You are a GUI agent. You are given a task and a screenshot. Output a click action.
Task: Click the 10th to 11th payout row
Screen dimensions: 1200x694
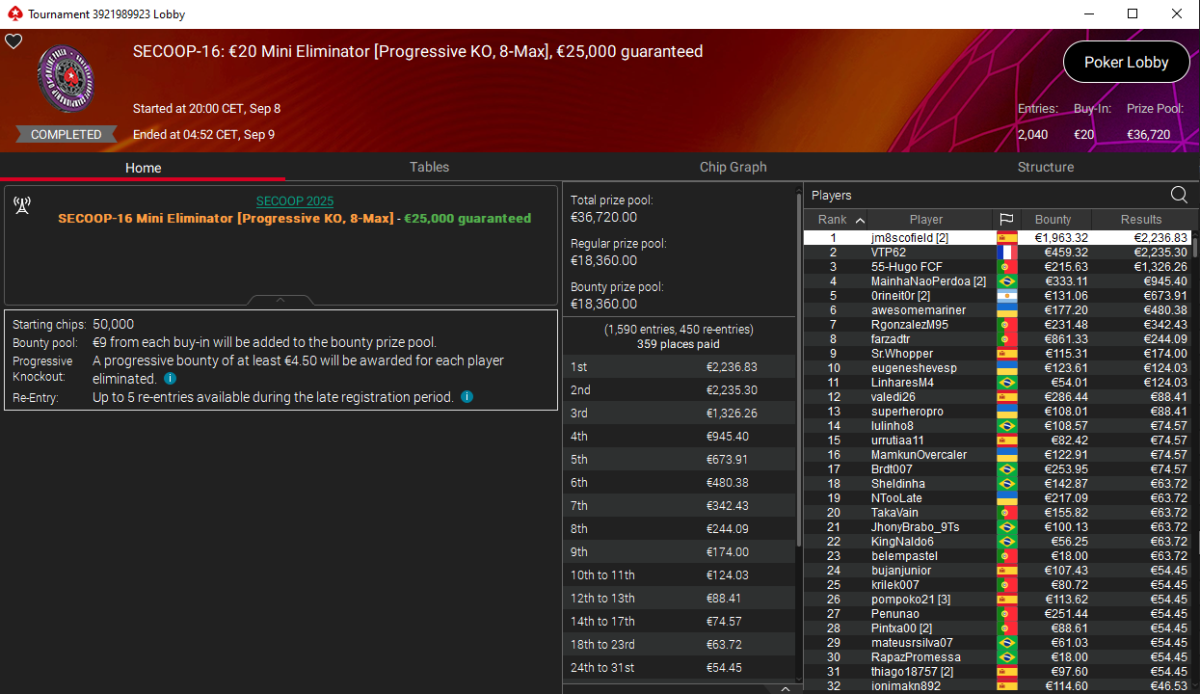tap(679, 575)
